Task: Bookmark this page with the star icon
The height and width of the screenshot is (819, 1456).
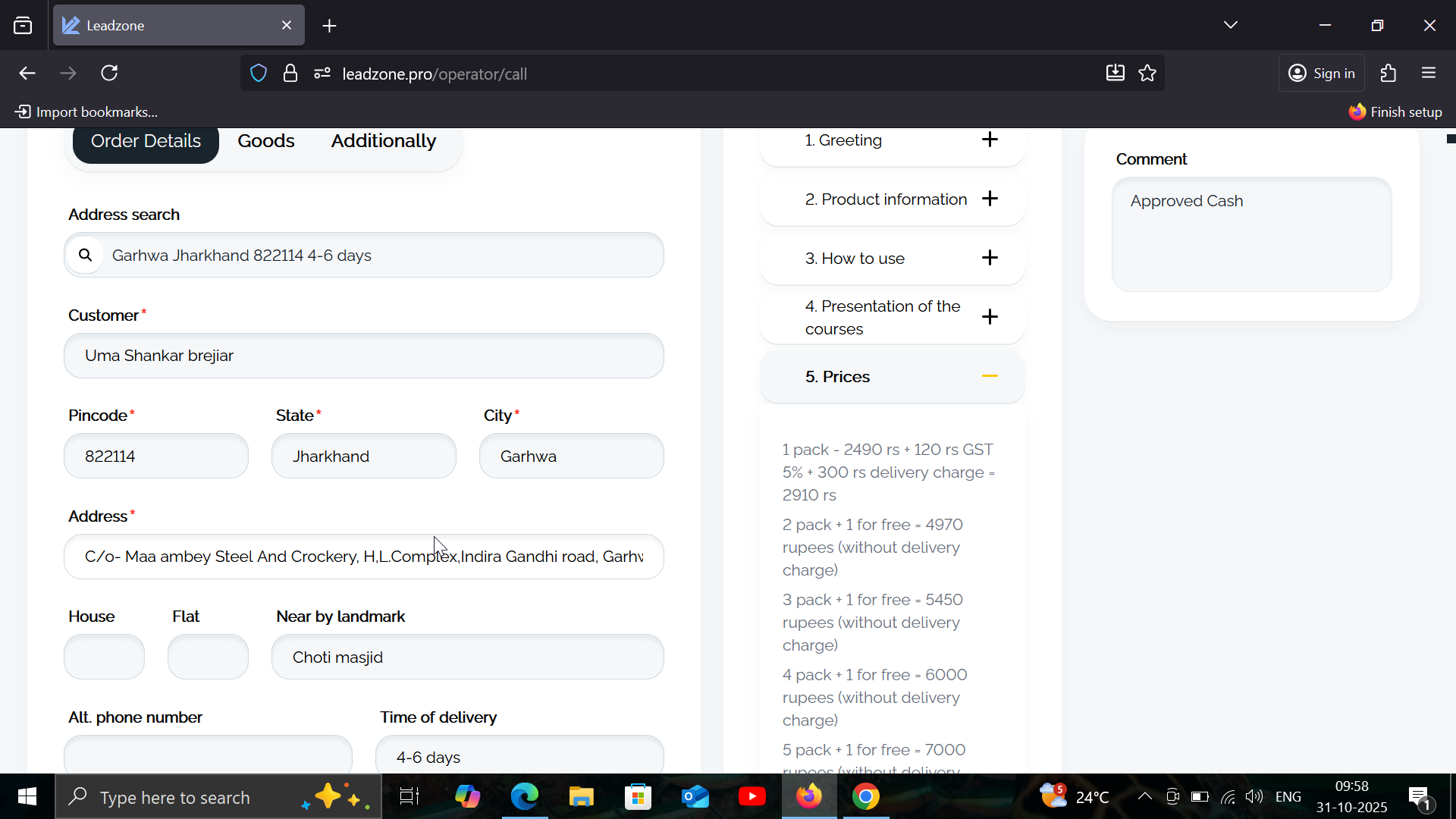Action: (x=1147, y=74)
